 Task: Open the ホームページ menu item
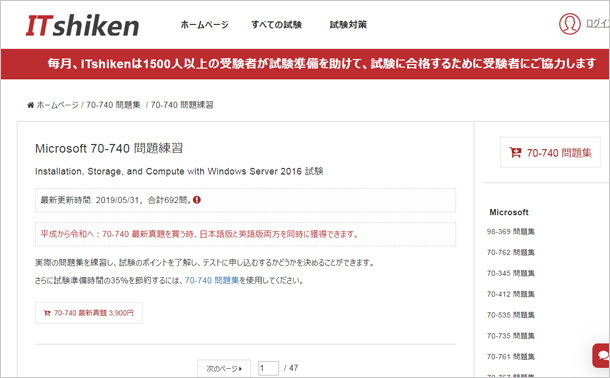pos(204,24)
